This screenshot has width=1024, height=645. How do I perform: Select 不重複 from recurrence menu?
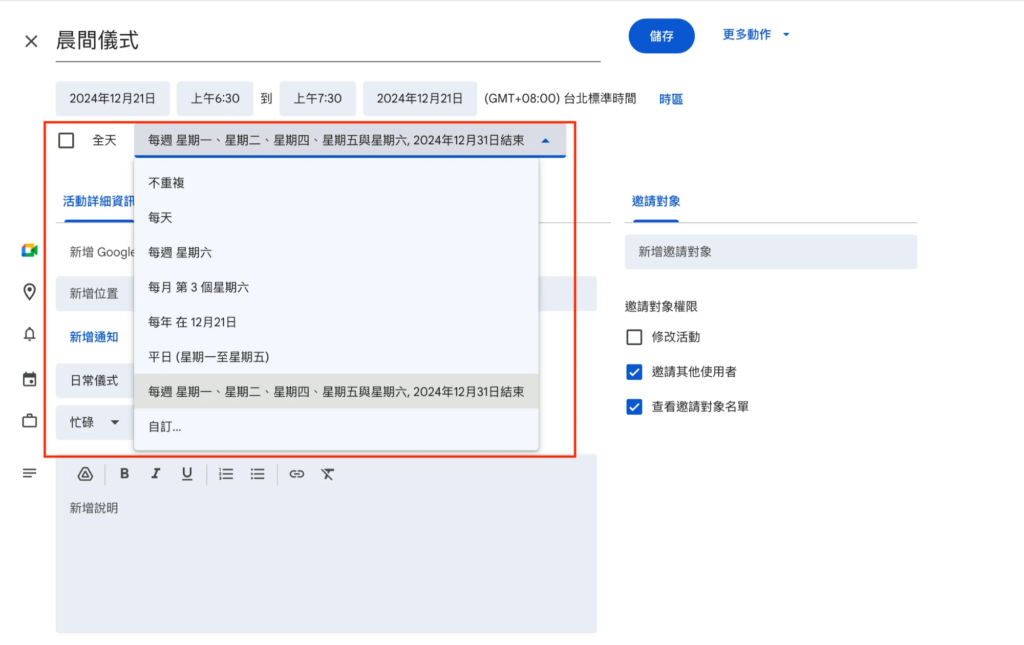(x=167, y=183)
